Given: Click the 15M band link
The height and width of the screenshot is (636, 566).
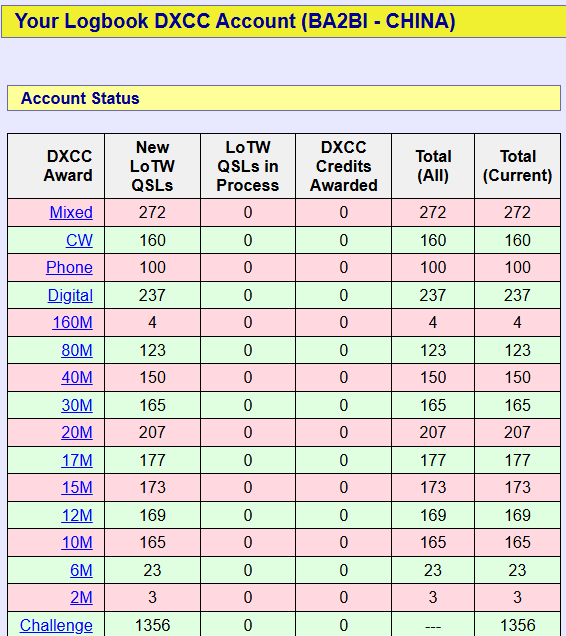Looking at the screenshot, I should click(77, 487).
